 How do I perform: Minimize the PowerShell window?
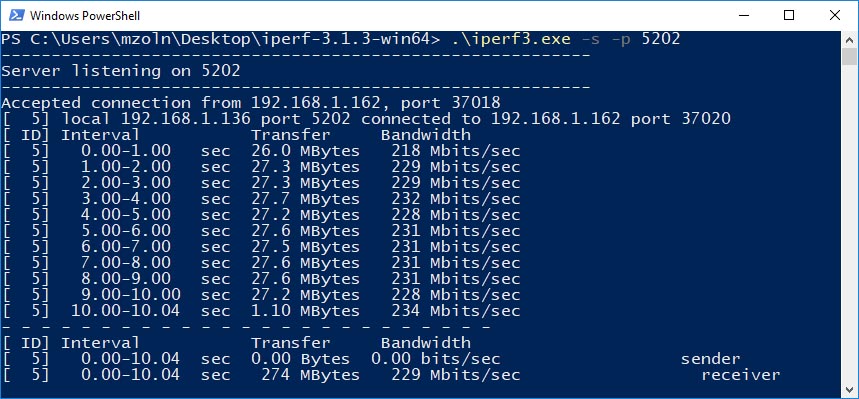click(x=743, y=15)
